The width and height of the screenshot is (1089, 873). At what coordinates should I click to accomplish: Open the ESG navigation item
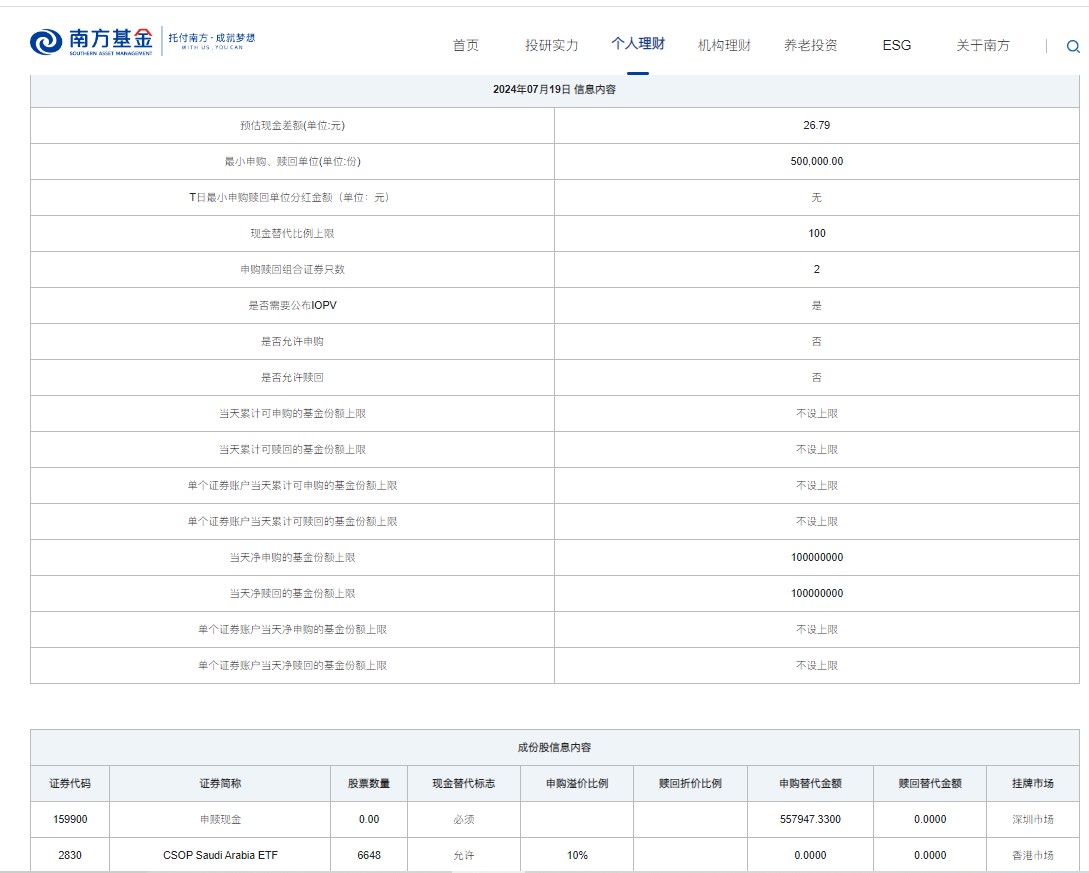pos(897,45)
